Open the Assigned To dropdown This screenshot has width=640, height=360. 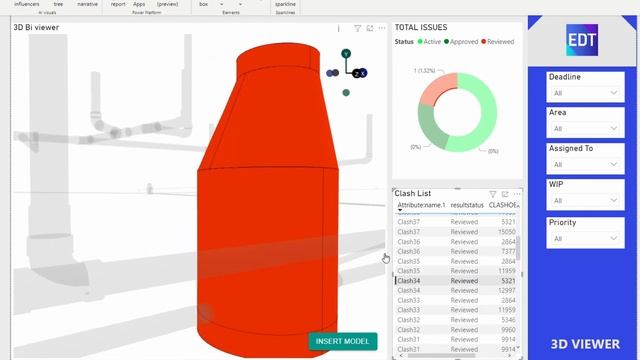pos(585,164)
